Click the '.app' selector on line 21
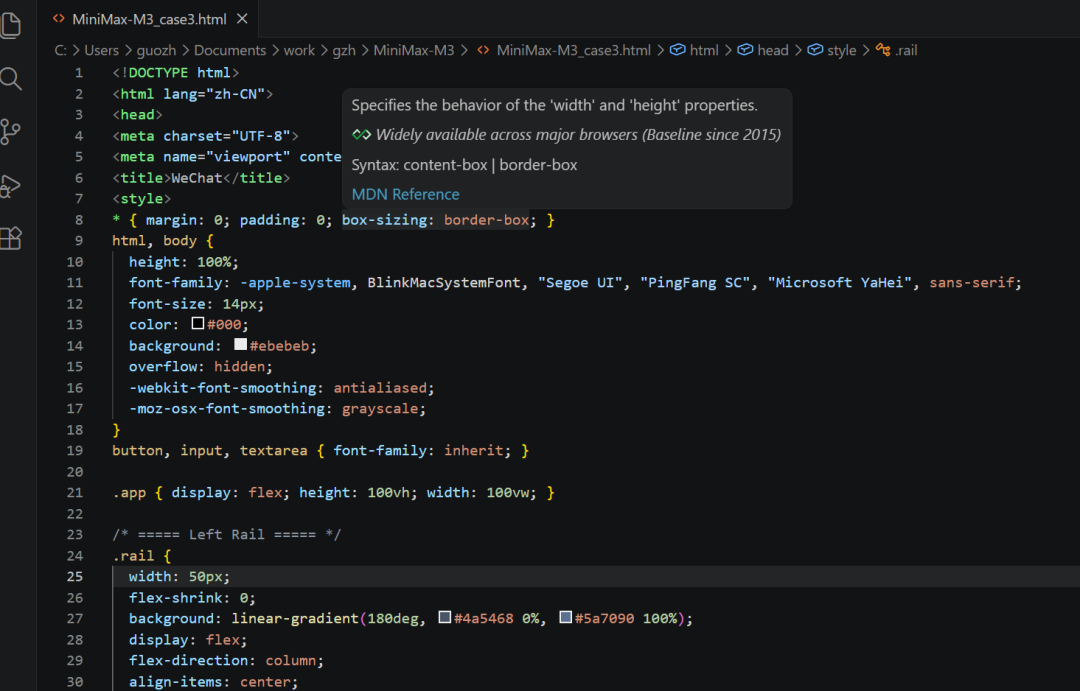The height and width of the screenshot is (691, 1080). [x=129, y=493]
